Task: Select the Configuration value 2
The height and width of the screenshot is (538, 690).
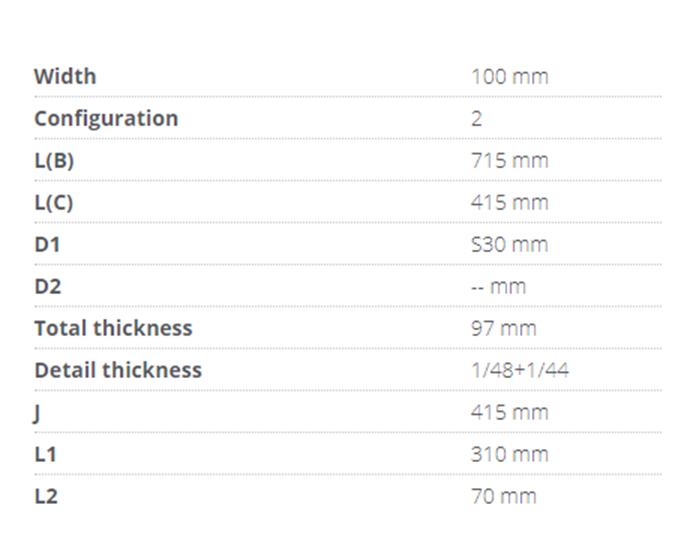Action: coord(477,118)
